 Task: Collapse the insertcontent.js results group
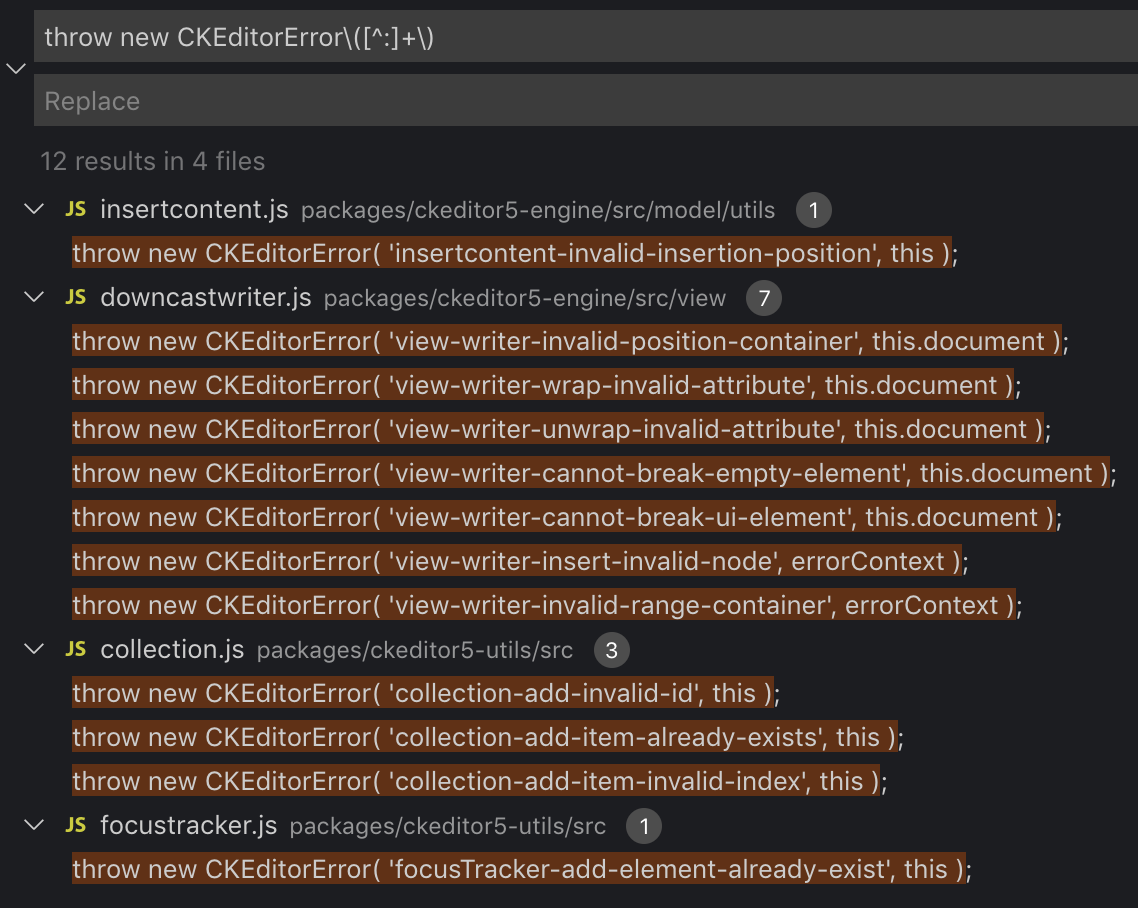(x=34, y=209)
